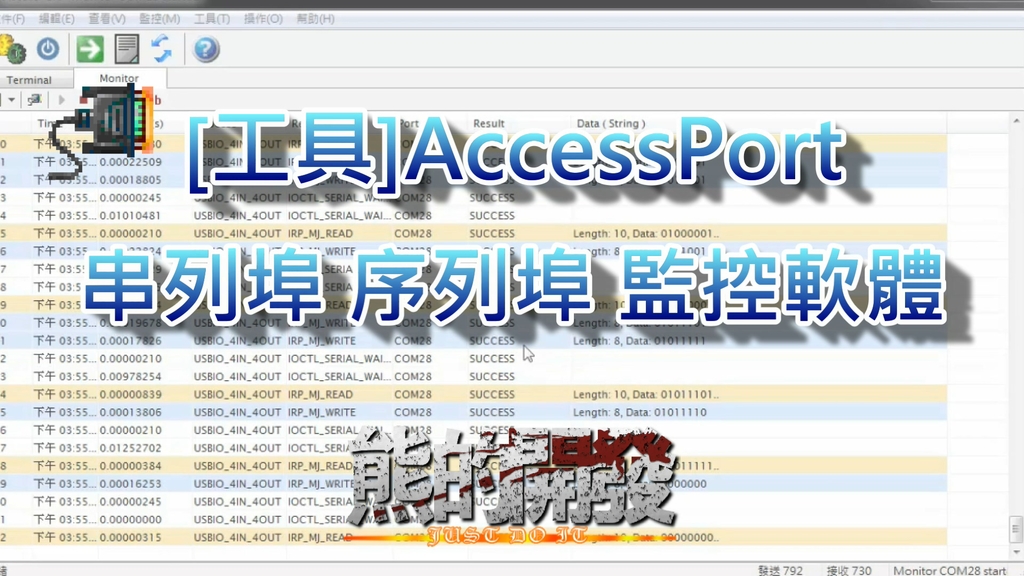Click IRP_MJ_READ in the 'Data: 01000001..' row

(x=320, y=233)
